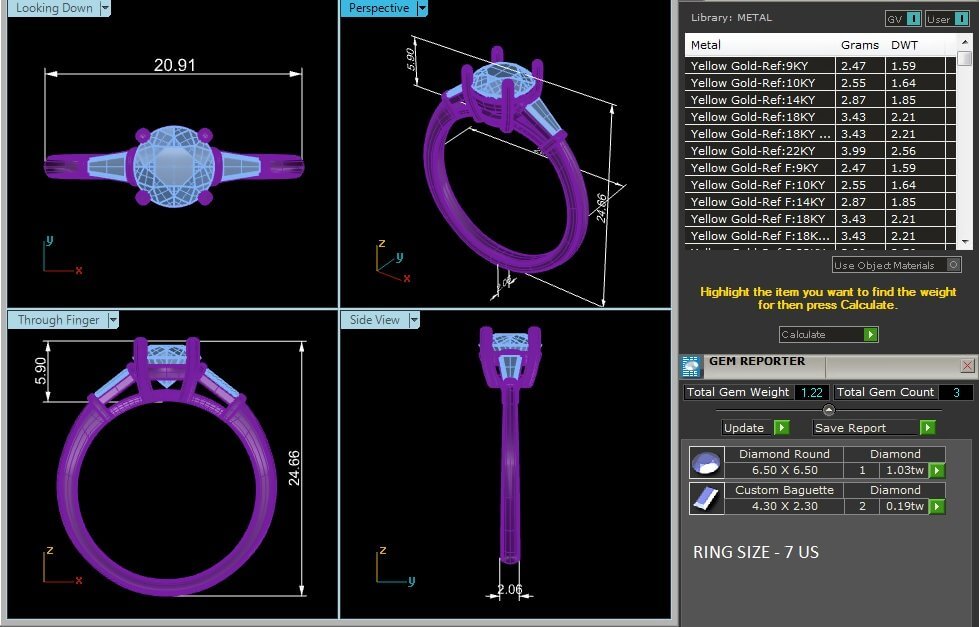Image resolution: width=979 pixels, height=627 pixels.
Task: Click the Custom Baguette gem thumbnail
Action: (707, 498)
